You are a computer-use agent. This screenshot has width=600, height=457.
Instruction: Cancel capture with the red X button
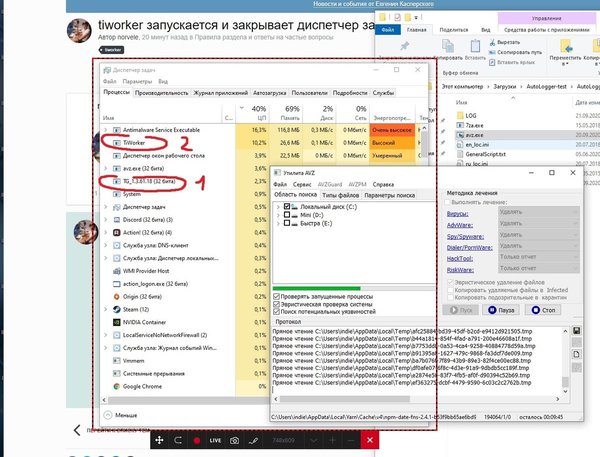(x=370, y=440)
